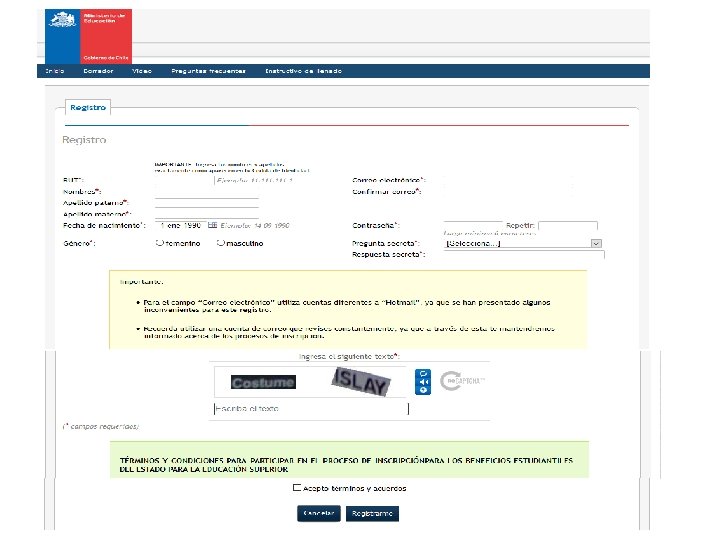This screenshot has width=720, height=540.
Task: Click the reCAPTCHA logo
Action: coord(461,381)
